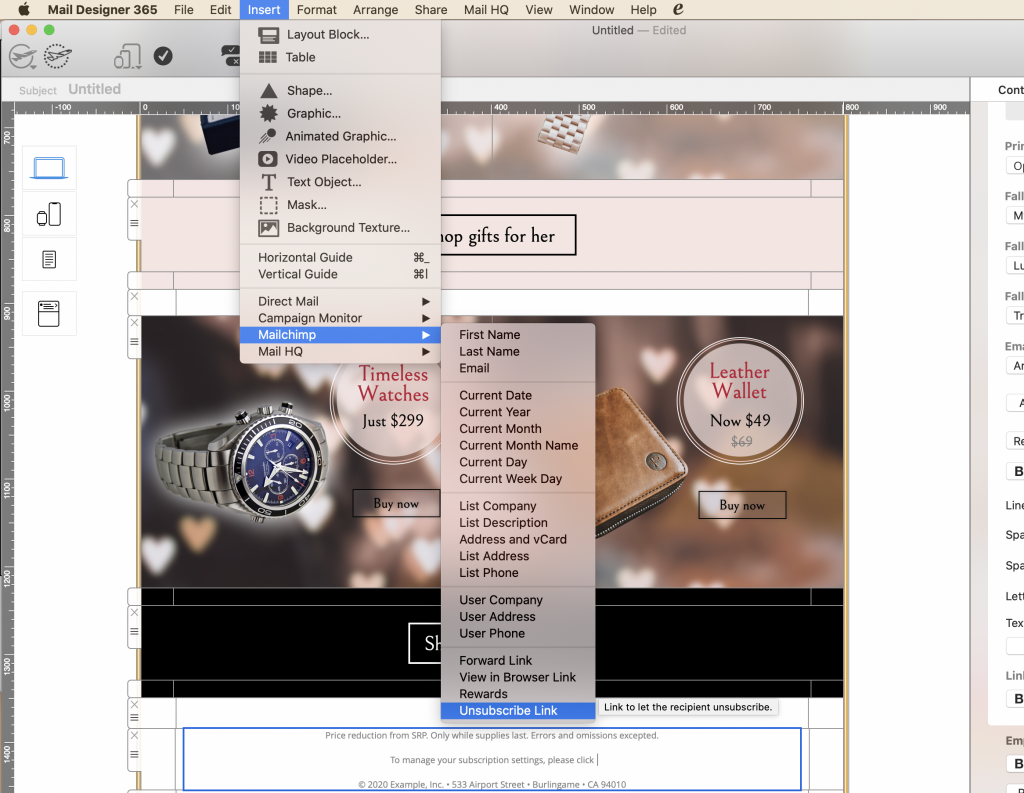Click move handle of watch image block
The width and height of the screenshot is (1024, 793).
tap(134, 342)
